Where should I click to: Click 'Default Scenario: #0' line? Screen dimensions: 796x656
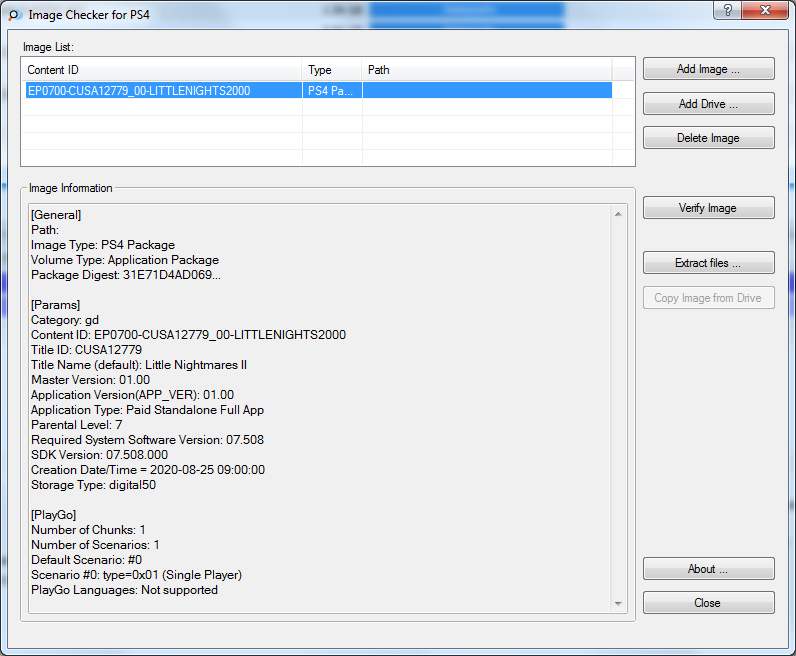point(86,560)
